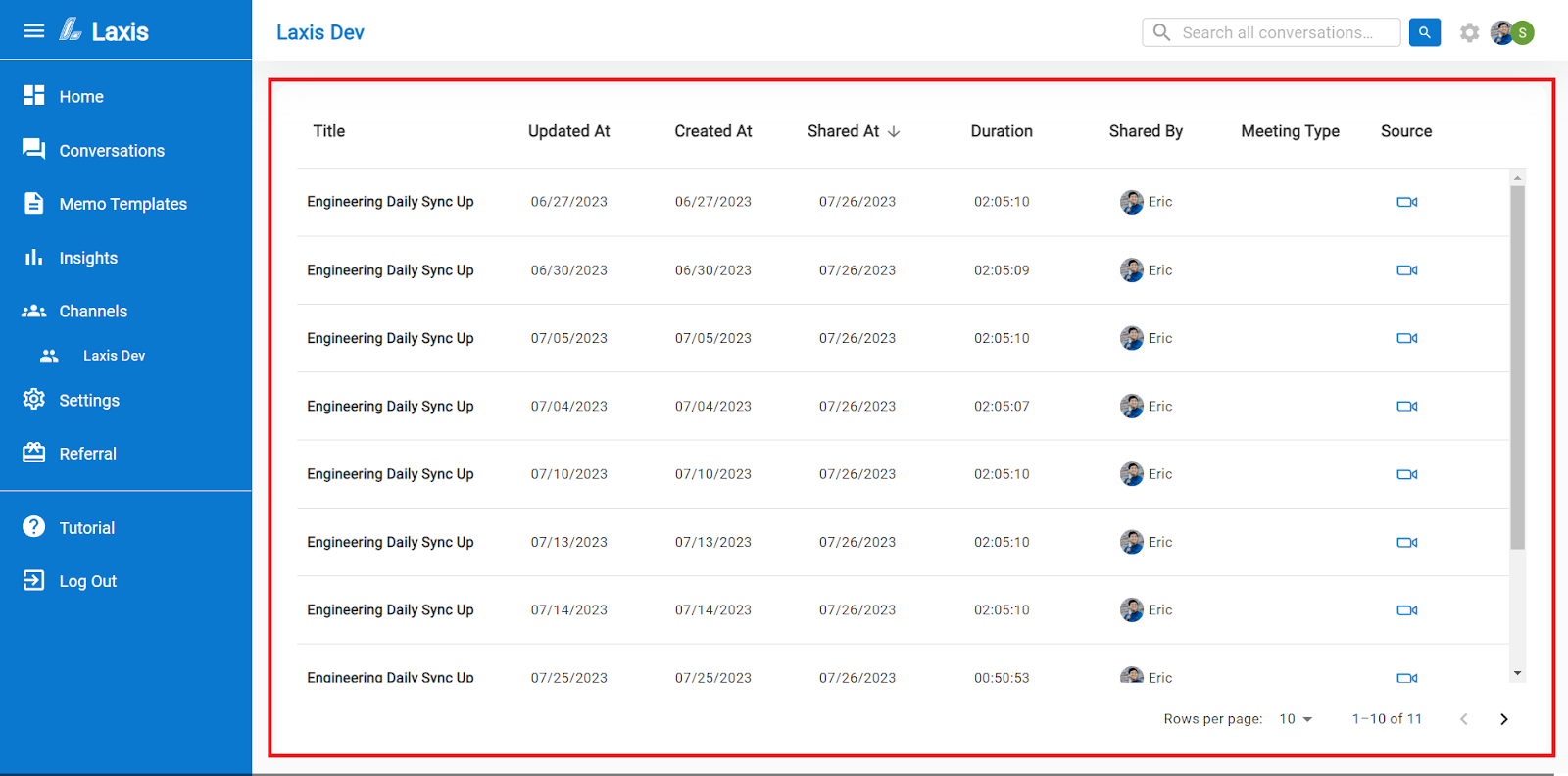This screenshot has width=1568, height=776.
Task: Sort by Shared By column
Action: 1146,131
